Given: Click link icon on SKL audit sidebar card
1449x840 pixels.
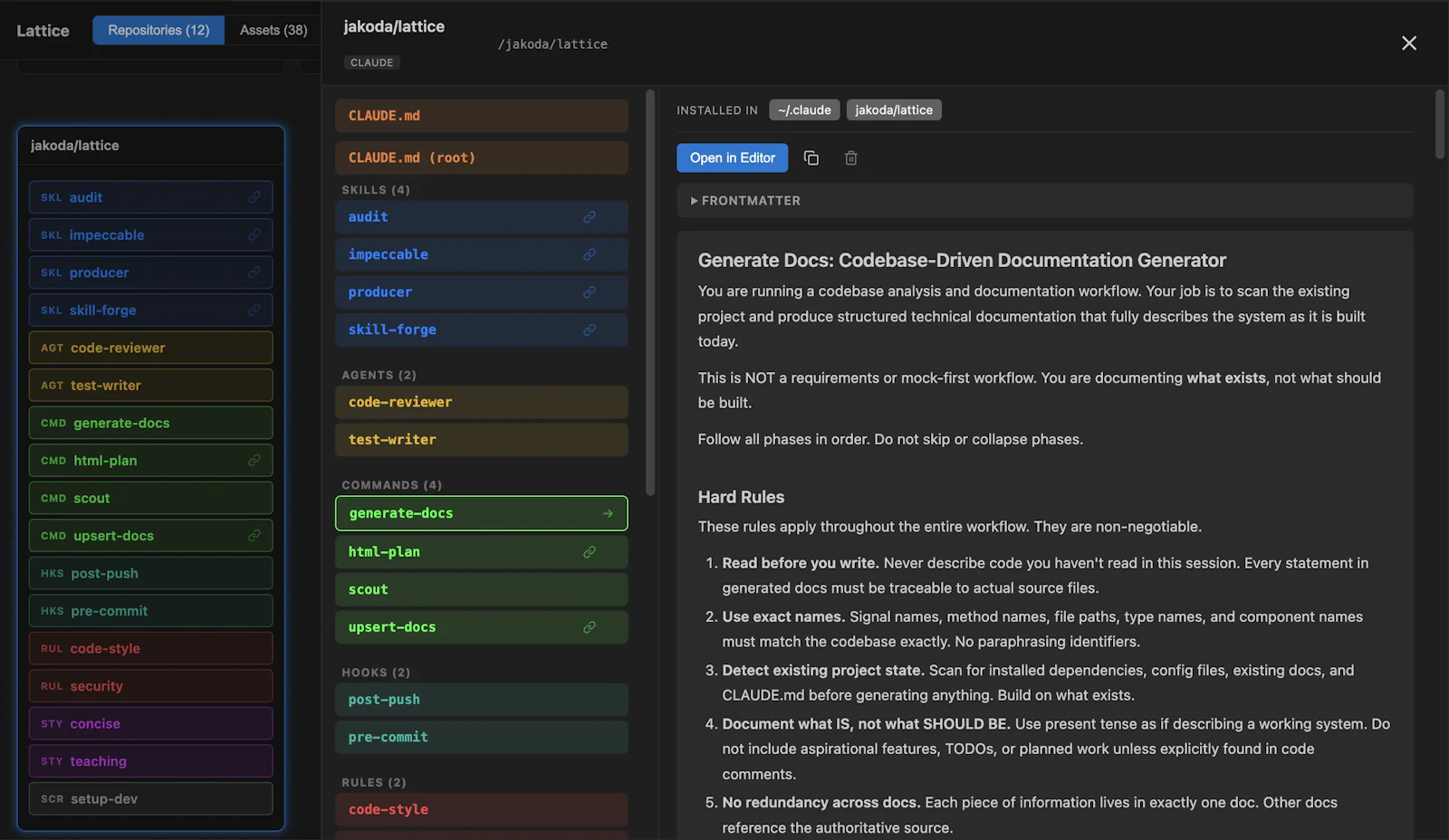Looking at the screenshot, I should (x=254, y=197).
